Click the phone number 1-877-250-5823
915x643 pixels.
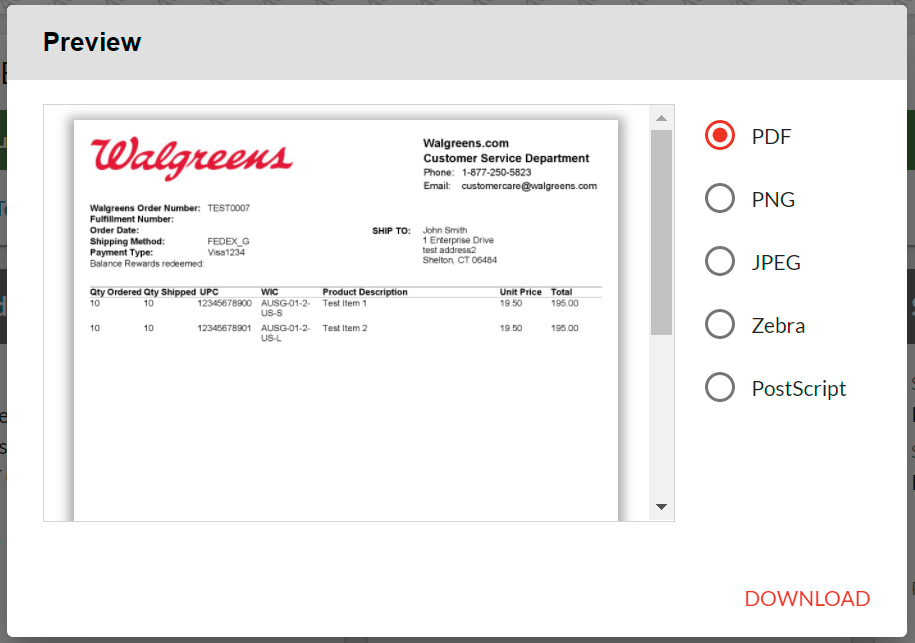click(x=496, y=173)
